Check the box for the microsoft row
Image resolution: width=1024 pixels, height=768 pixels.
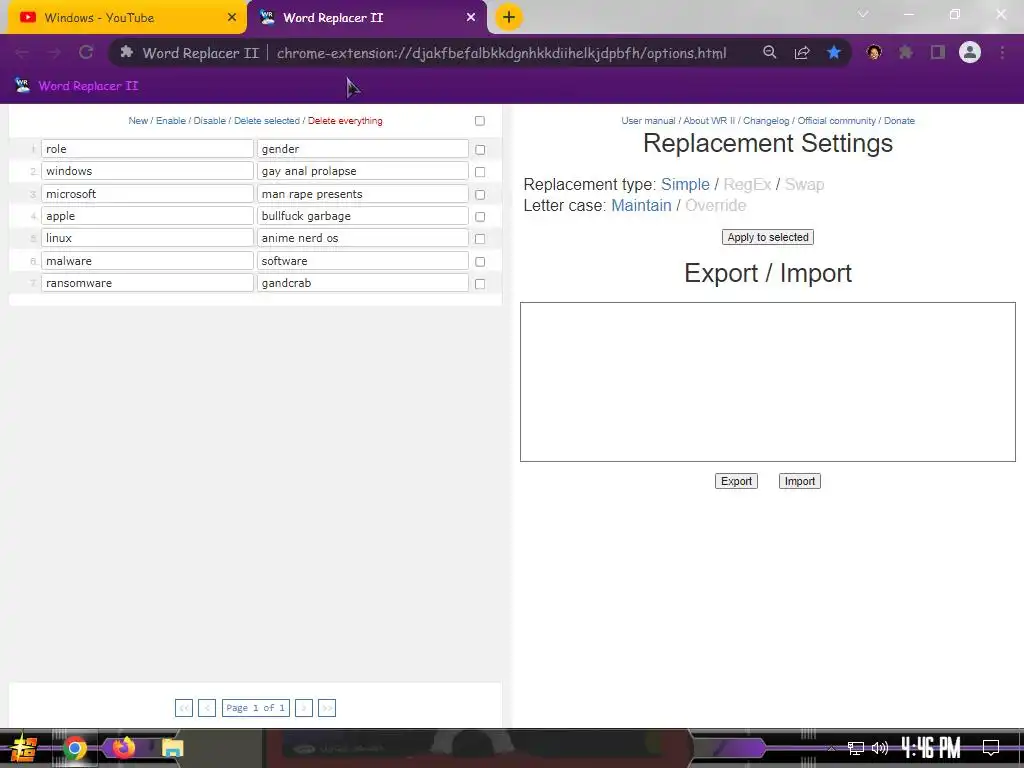(480, 195)
